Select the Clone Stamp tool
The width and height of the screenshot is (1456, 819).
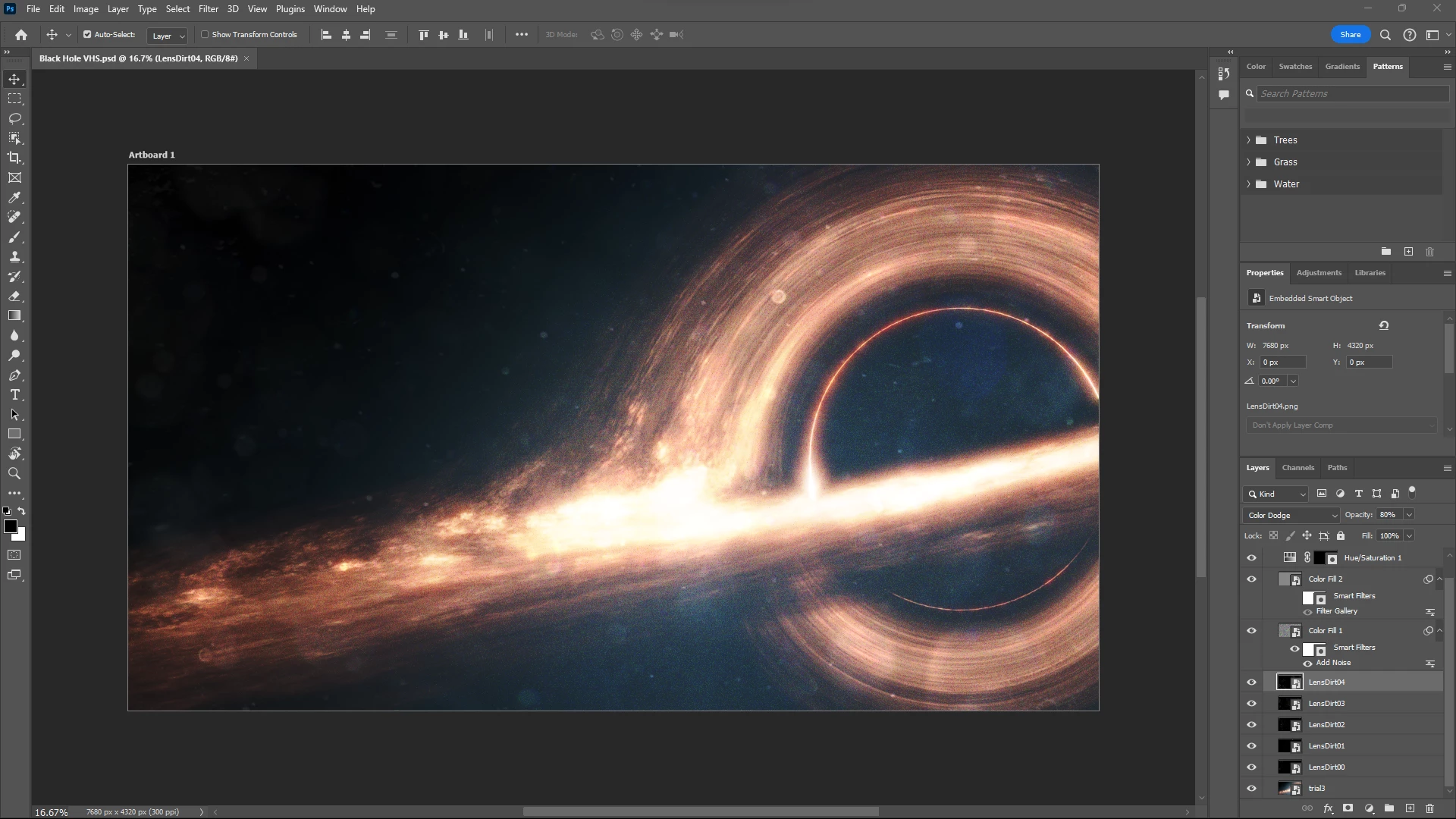coord(14,256)
